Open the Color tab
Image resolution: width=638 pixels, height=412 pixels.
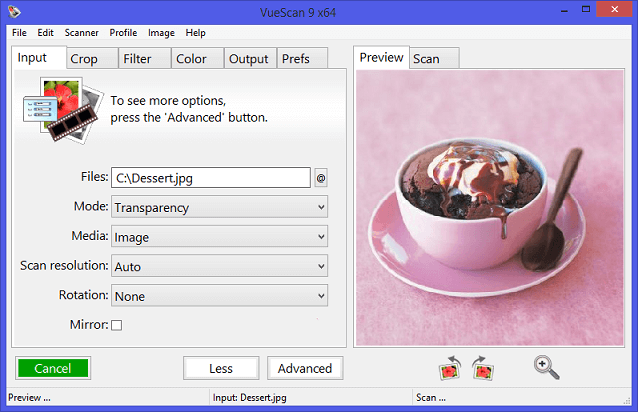(x=191, y=59)
